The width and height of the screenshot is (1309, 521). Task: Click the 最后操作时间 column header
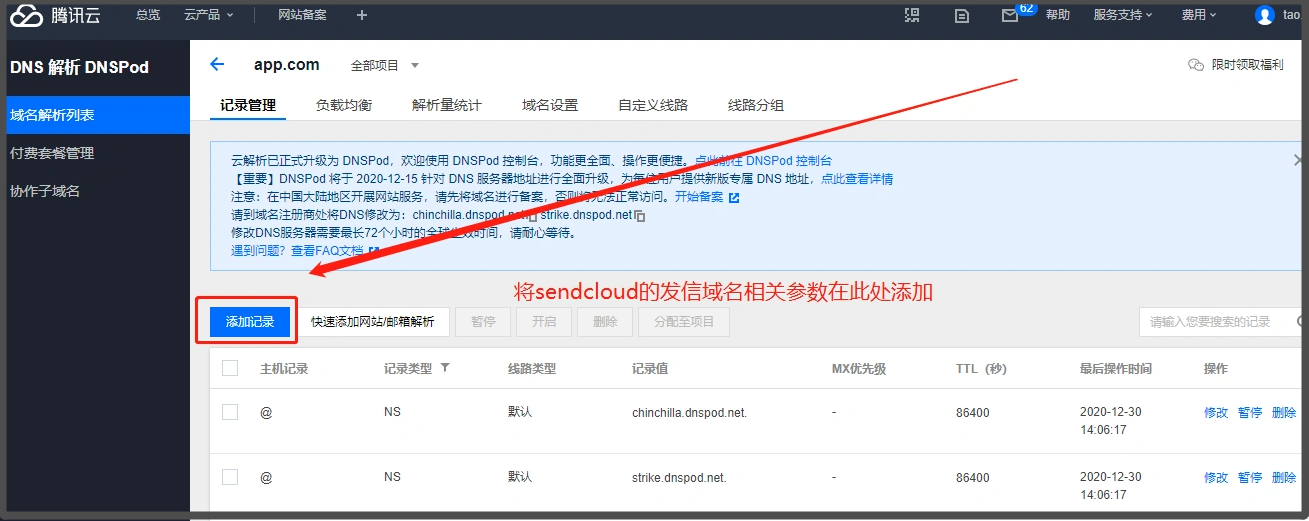pyautogui.click(x=1116, y=368)
